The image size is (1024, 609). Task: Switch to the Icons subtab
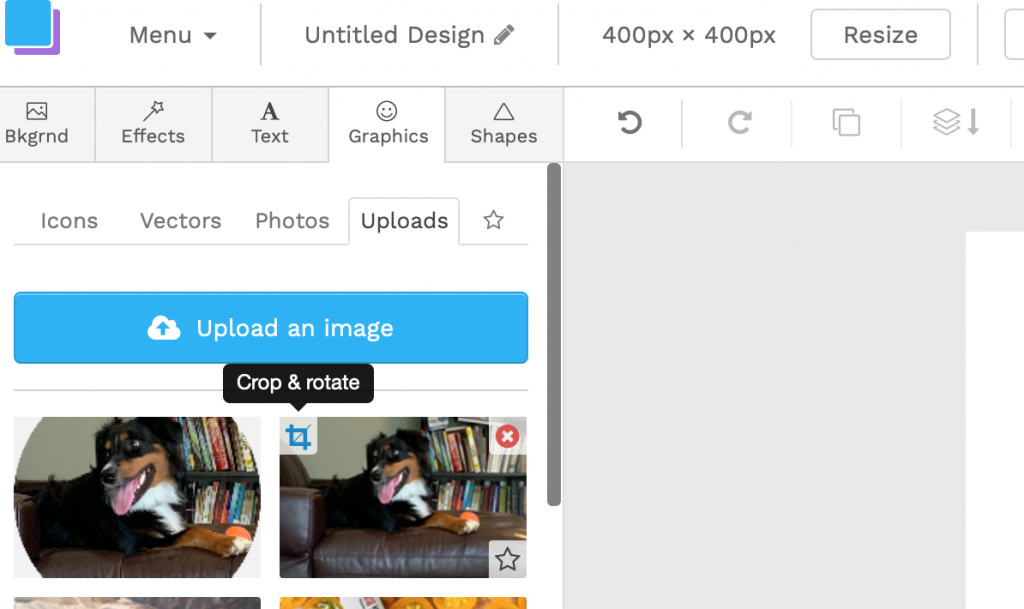coord(69,221)
